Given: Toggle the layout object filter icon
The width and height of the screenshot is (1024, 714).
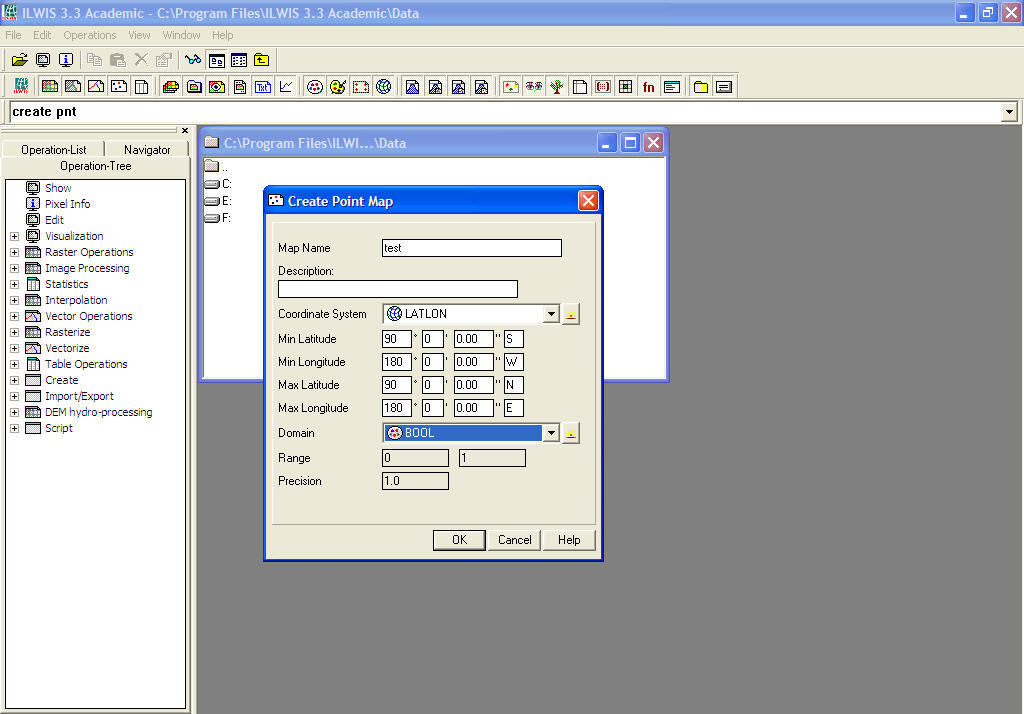Looking at the screenshot, I should 240,86.
